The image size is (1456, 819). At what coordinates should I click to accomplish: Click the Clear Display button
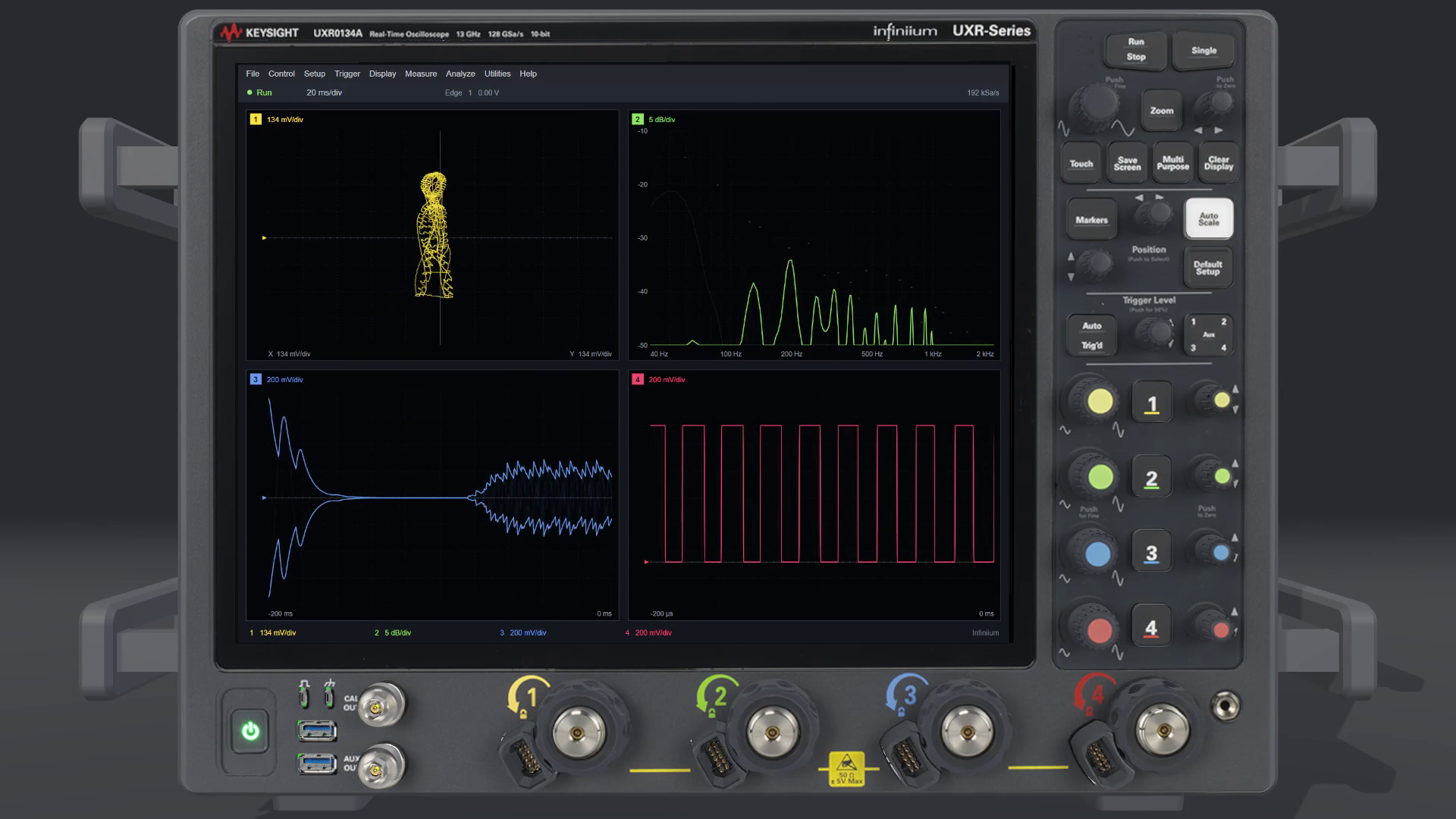pyautogui.click(x=1218, y=164)
